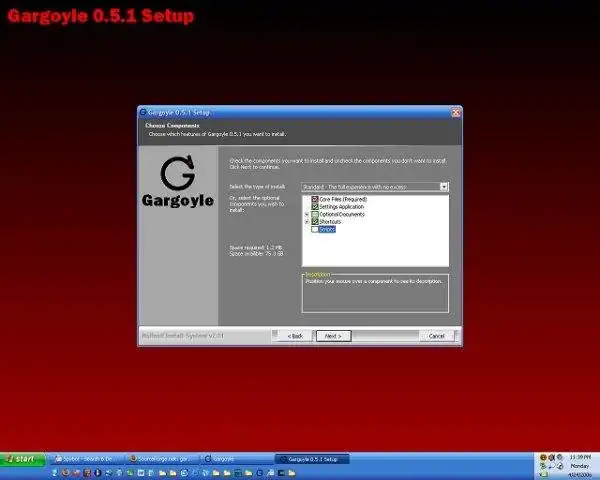Toggle the Optional Documents checkbox
600x480 pixels.
tap(315, 214)
